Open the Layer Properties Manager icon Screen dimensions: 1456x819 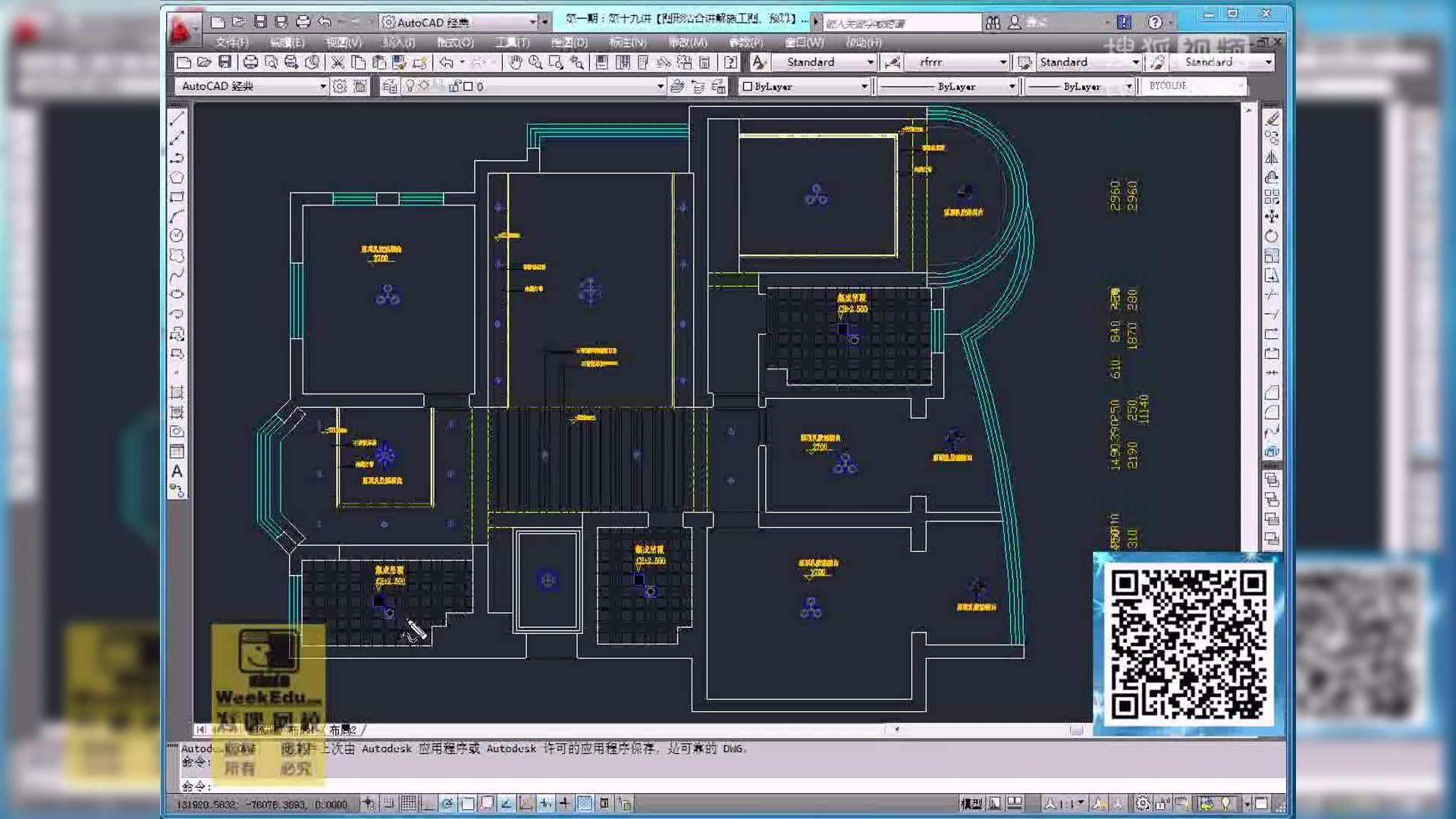(x=389, y=86)
